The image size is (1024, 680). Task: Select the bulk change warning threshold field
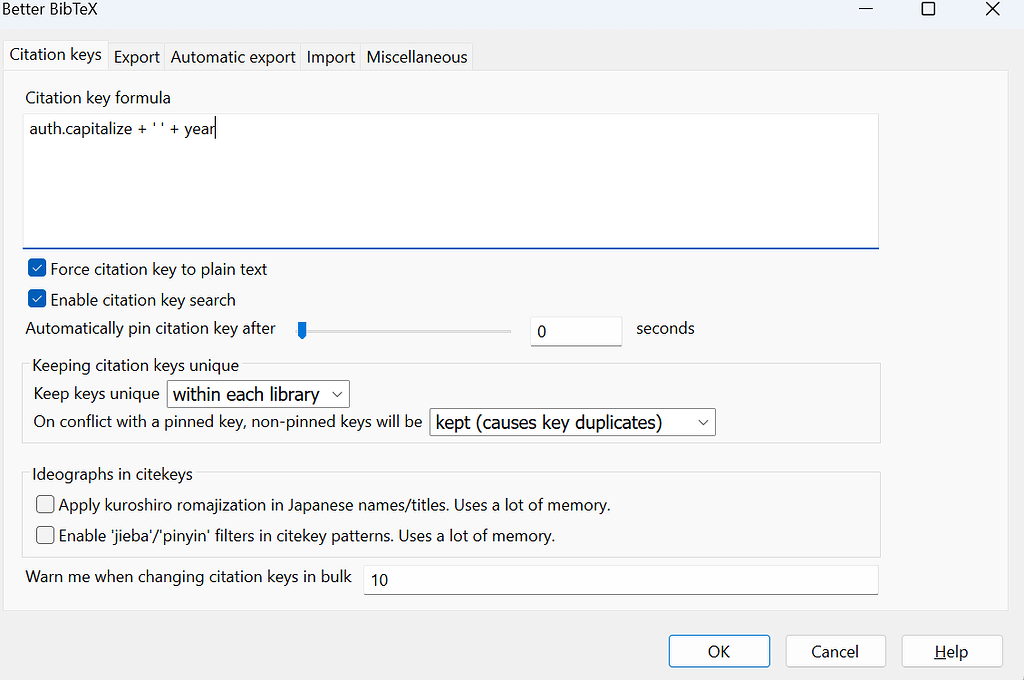click(620, 579)
